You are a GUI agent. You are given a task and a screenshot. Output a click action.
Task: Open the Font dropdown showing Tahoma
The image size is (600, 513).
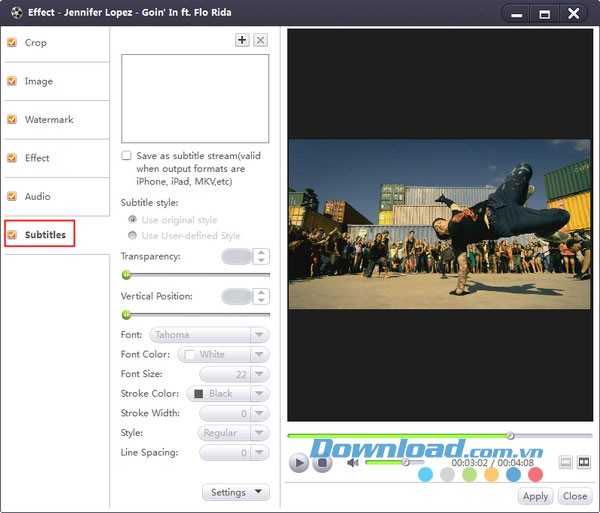click(209, 335)
